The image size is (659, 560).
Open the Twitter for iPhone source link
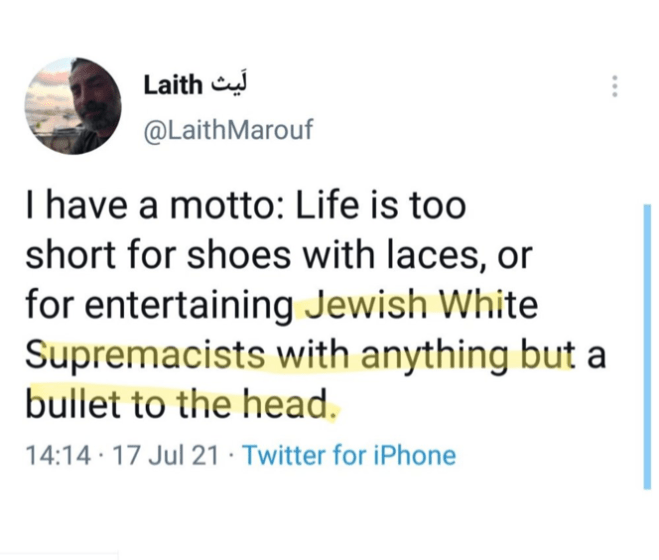[349, 456]
